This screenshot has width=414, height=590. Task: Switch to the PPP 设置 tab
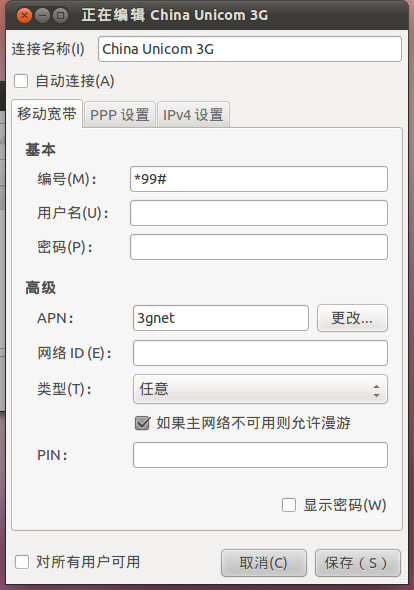tap(120, 114)
